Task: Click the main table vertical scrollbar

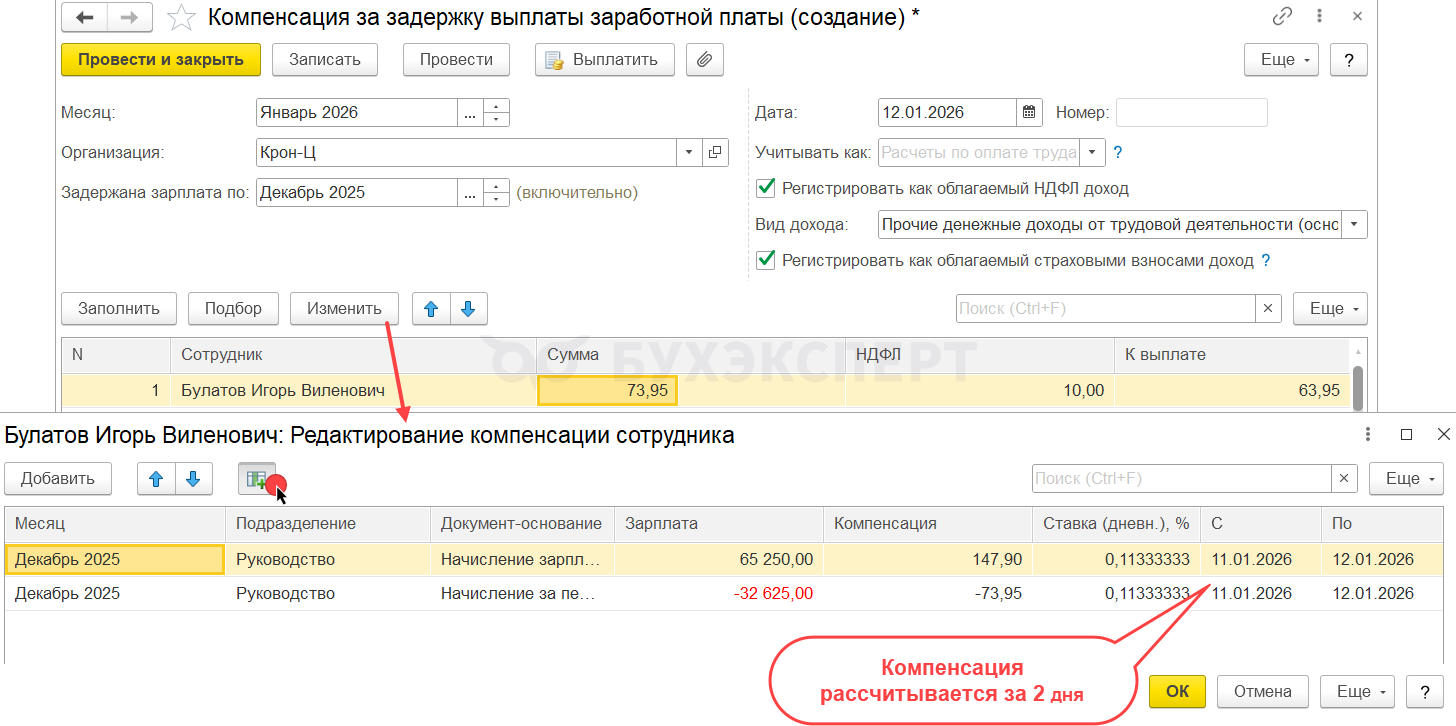Action: point(1358,387)
